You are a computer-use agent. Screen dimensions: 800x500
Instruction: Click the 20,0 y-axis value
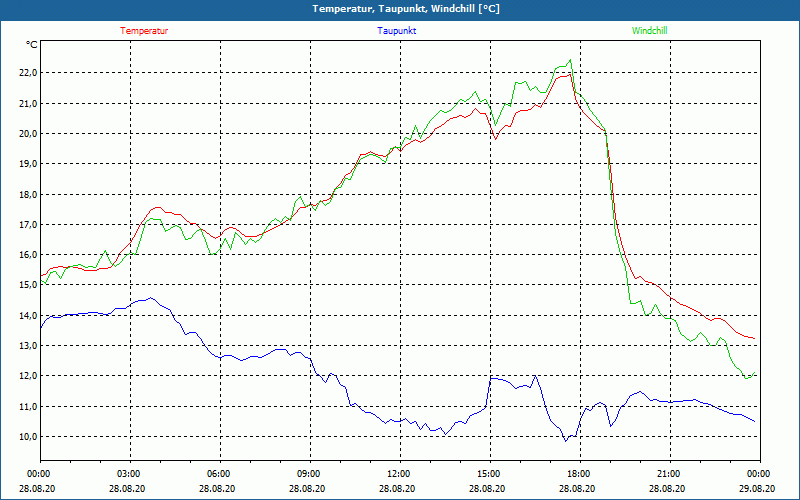29,134
